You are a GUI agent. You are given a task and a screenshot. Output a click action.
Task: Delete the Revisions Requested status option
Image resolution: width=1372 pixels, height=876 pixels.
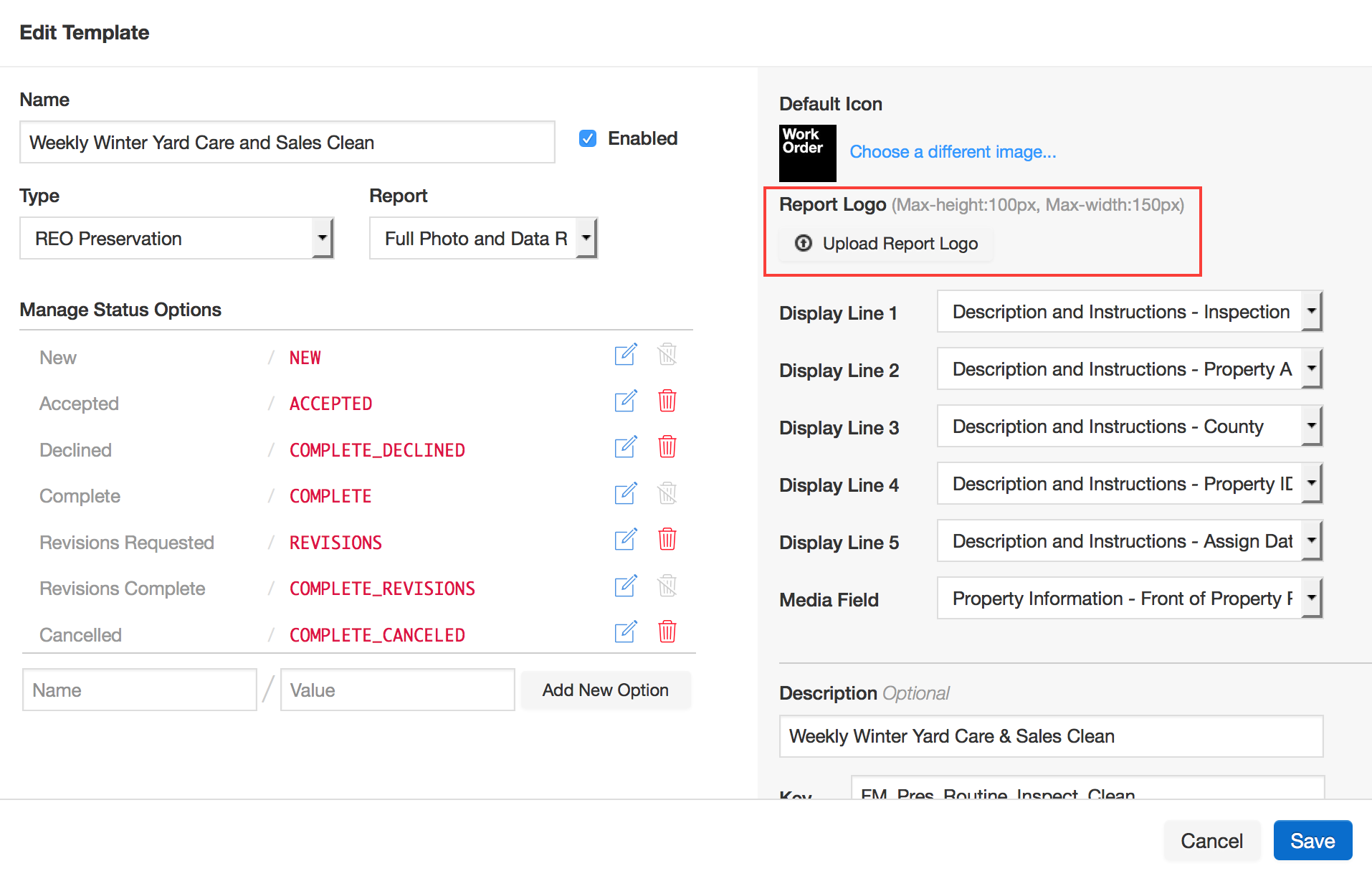pyautogui.click(x=667, y=540)
